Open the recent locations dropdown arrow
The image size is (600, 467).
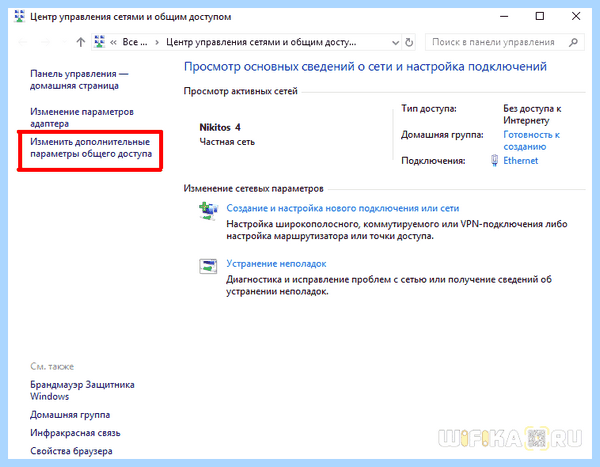[64, 42]
